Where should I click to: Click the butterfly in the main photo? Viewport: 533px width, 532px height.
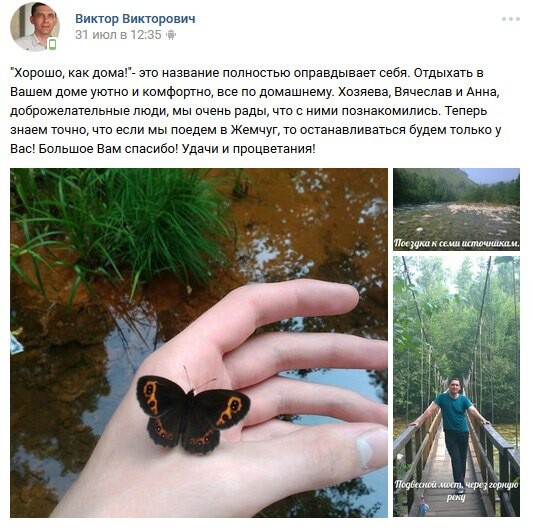[192, 414]
